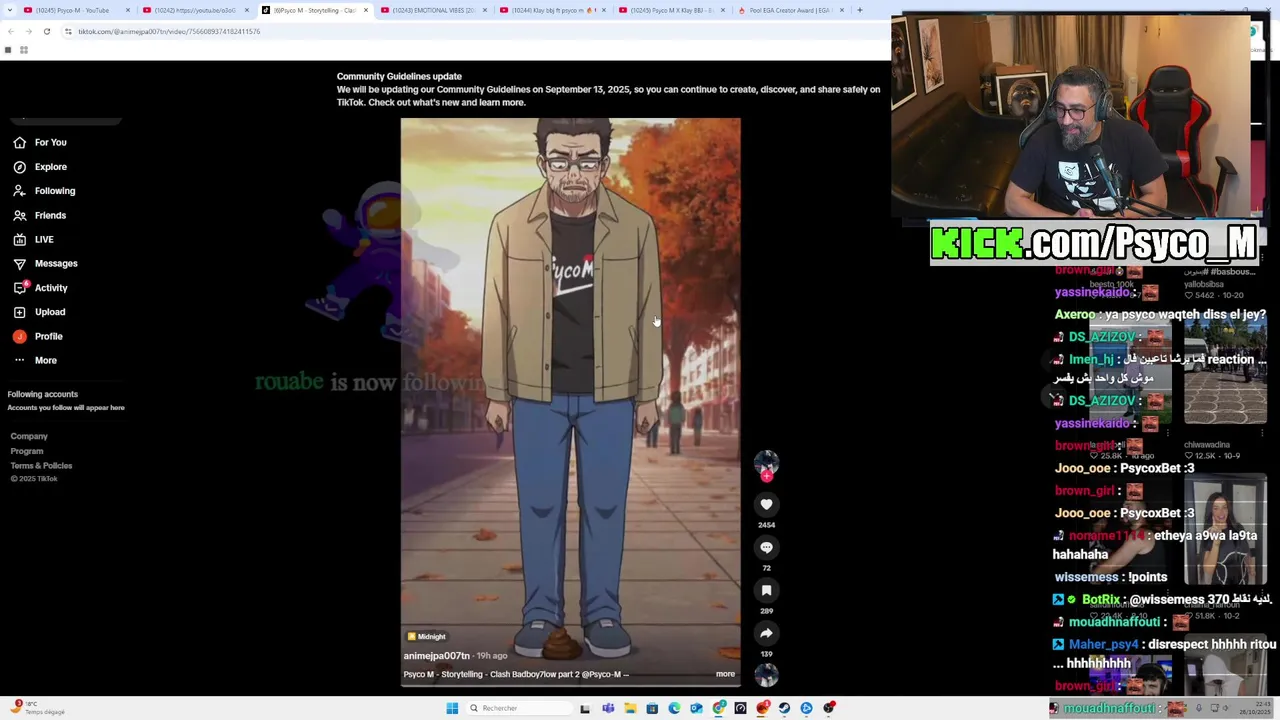This screenshot has height=720, width=1280.
Task: Click the Community Guidelines update notice
Action: point(608,89)
